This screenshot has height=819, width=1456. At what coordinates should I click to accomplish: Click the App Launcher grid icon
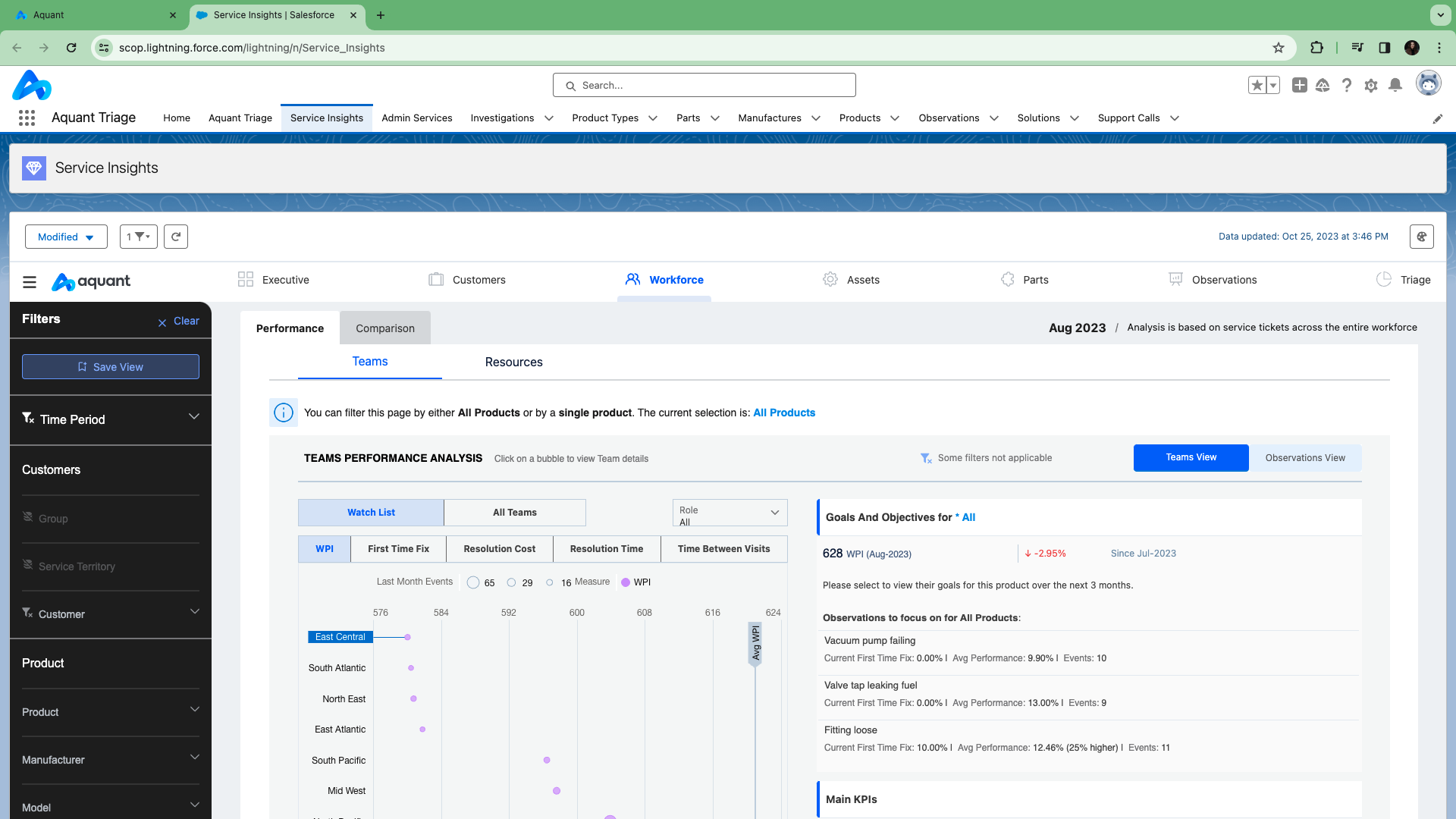coord(27,118)
